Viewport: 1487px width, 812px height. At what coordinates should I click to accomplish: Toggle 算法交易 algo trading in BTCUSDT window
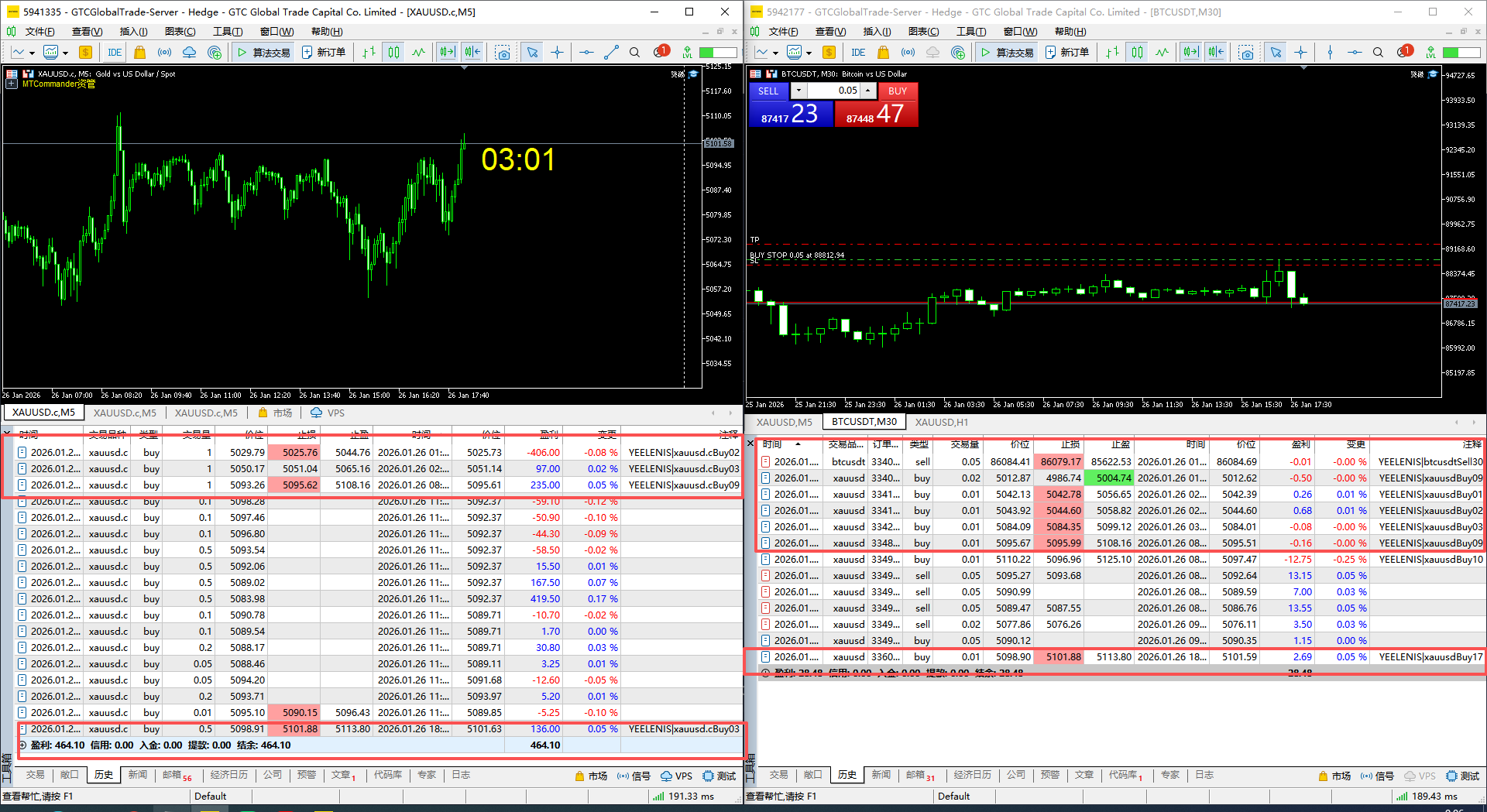tap(1007, 53)
